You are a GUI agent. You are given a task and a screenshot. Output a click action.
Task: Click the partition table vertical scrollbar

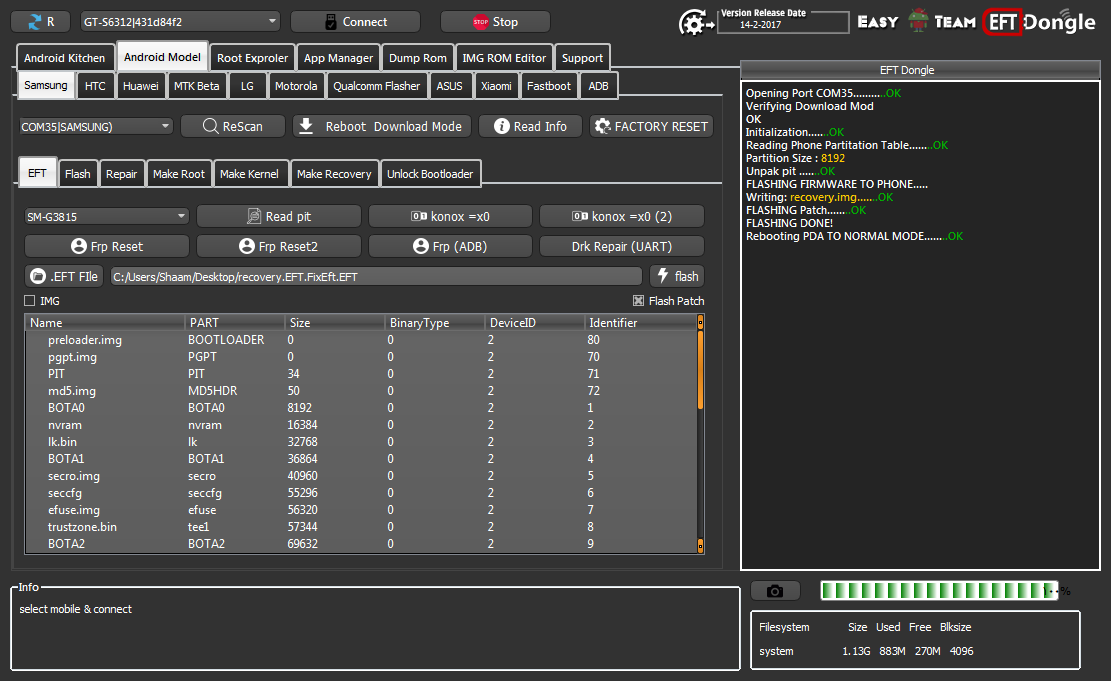(700, 434)
